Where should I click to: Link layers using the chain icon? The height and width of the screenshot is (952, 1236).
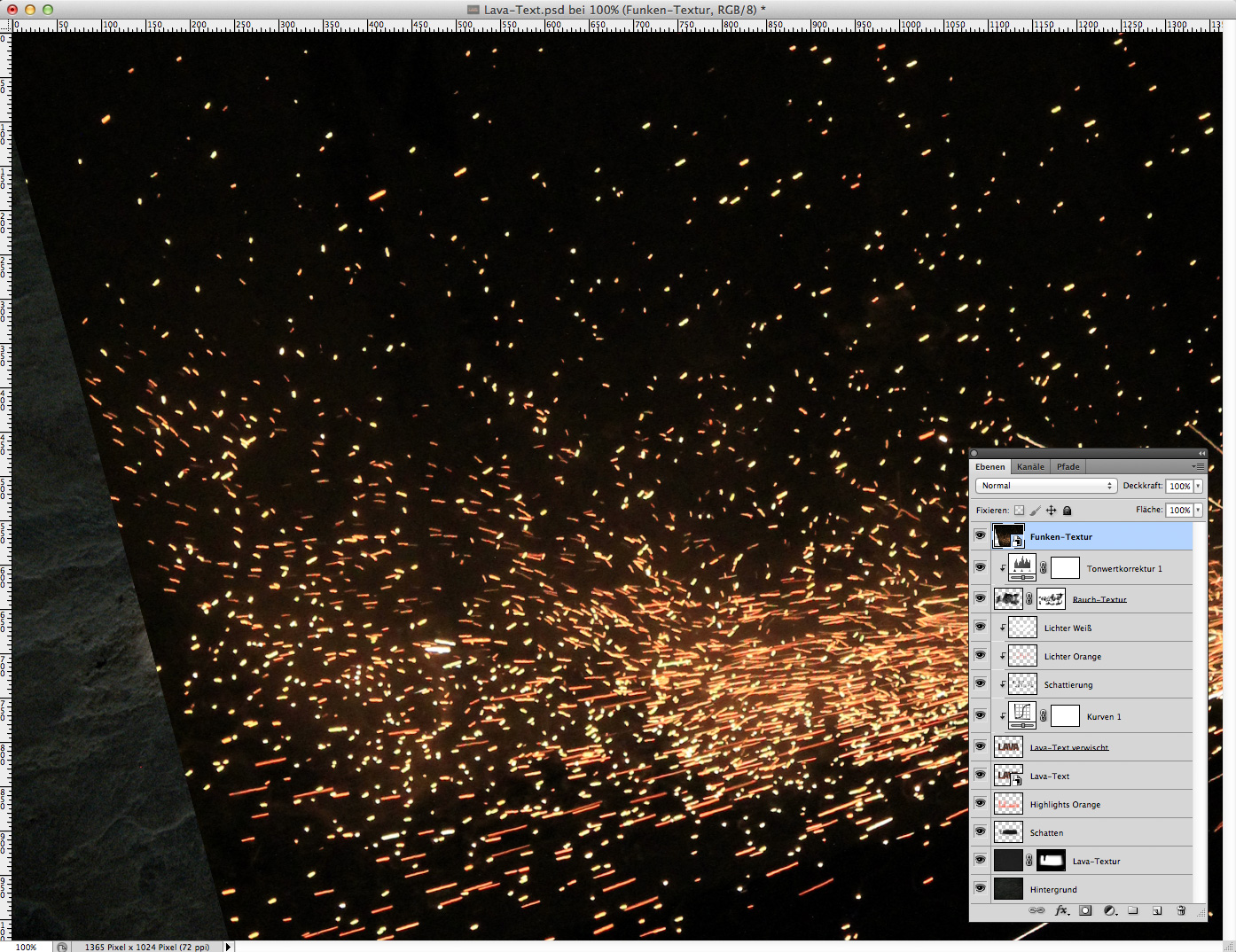1037,910
